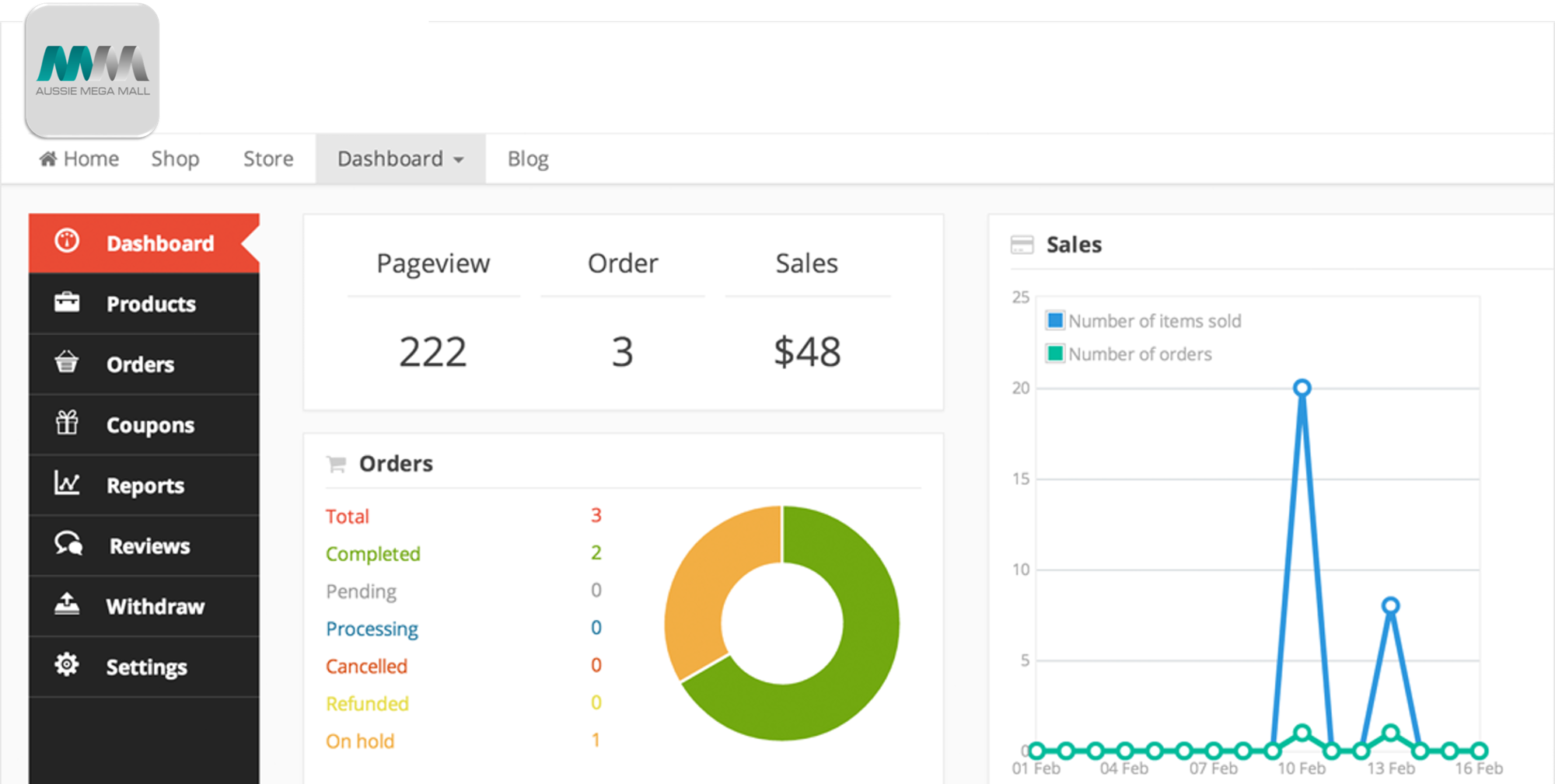
Task: Toggle the Number of items sold legend
Action: [1143, 320]
